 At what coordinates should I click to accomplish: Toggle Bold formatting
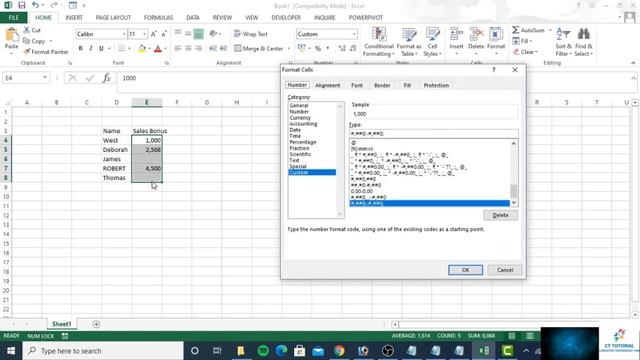(80, 48)
